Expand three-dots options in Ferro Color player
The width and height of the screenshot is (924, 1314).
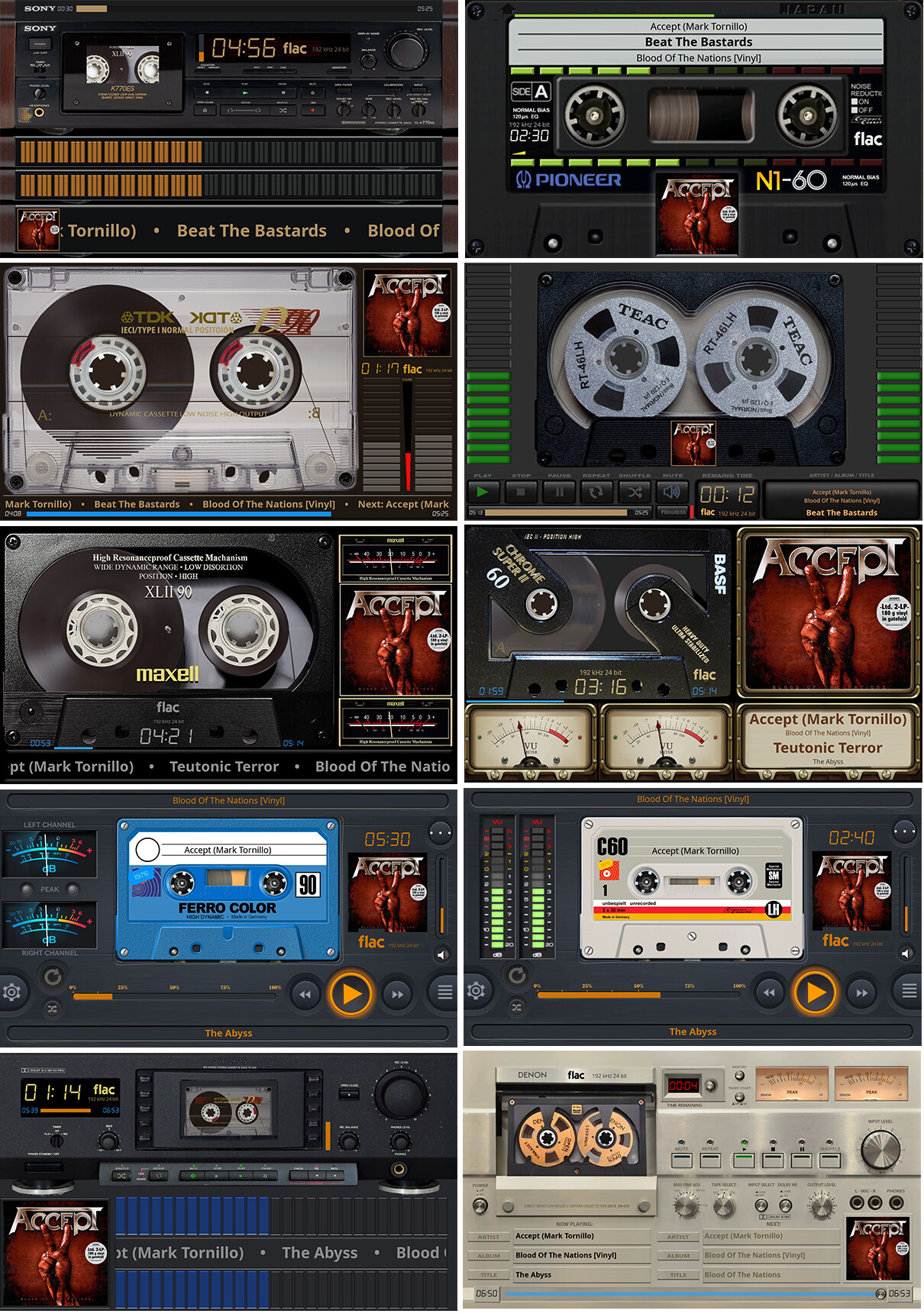click(x=441, y=832)
